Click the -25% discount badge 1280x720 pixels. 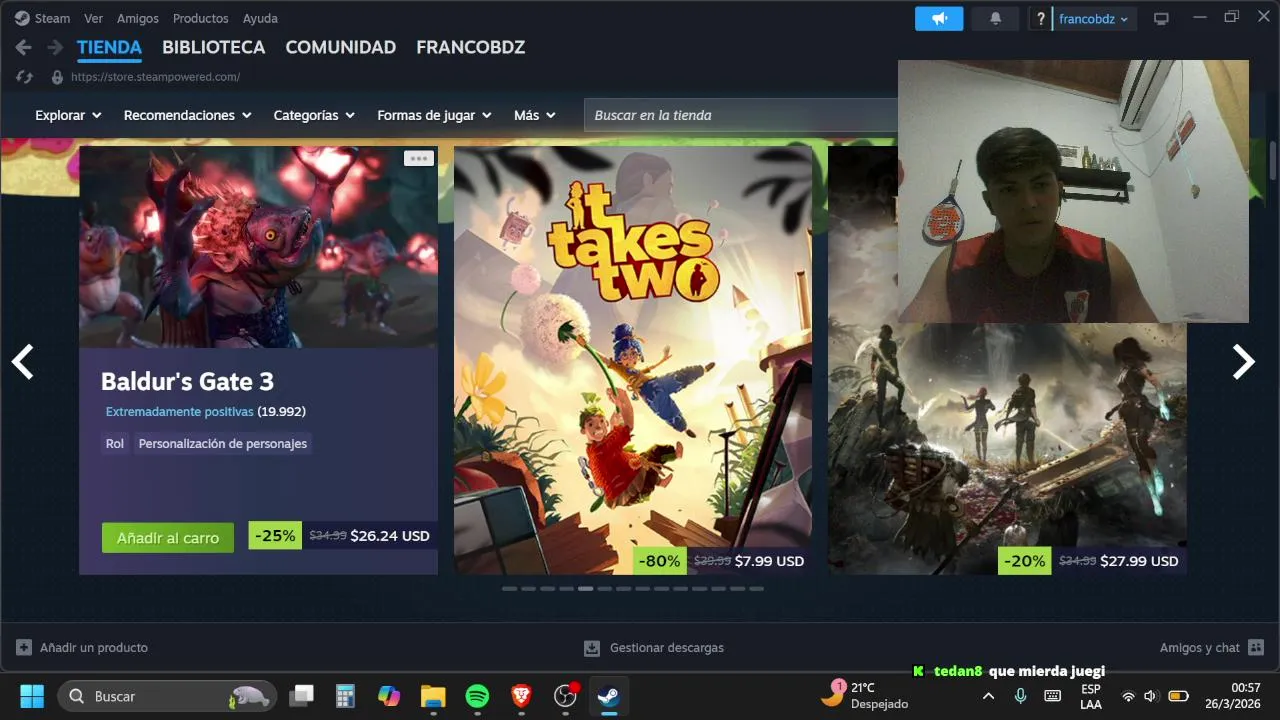[275, 536]
